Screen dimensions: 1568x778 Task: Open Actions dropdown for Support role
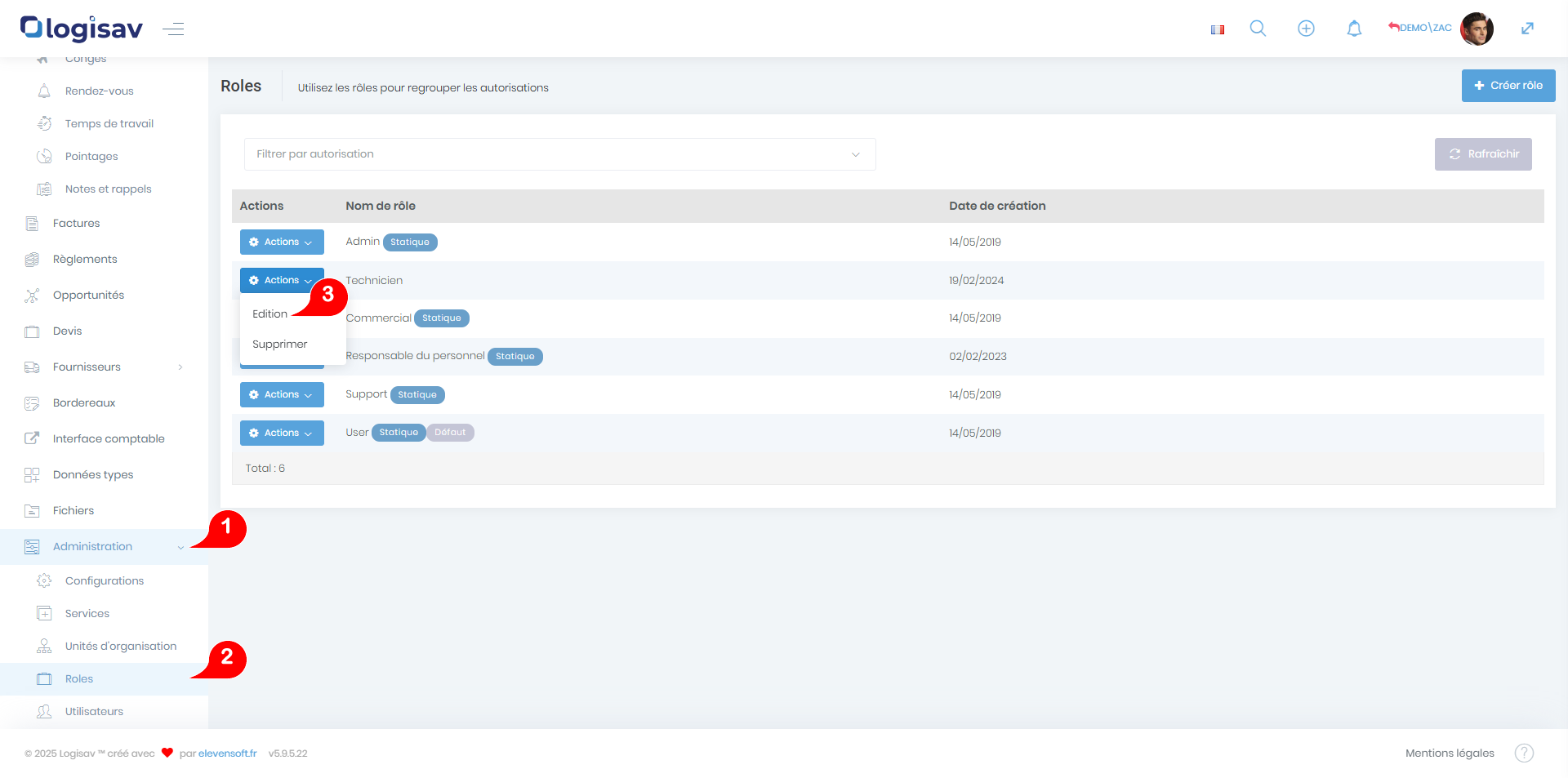282,394
